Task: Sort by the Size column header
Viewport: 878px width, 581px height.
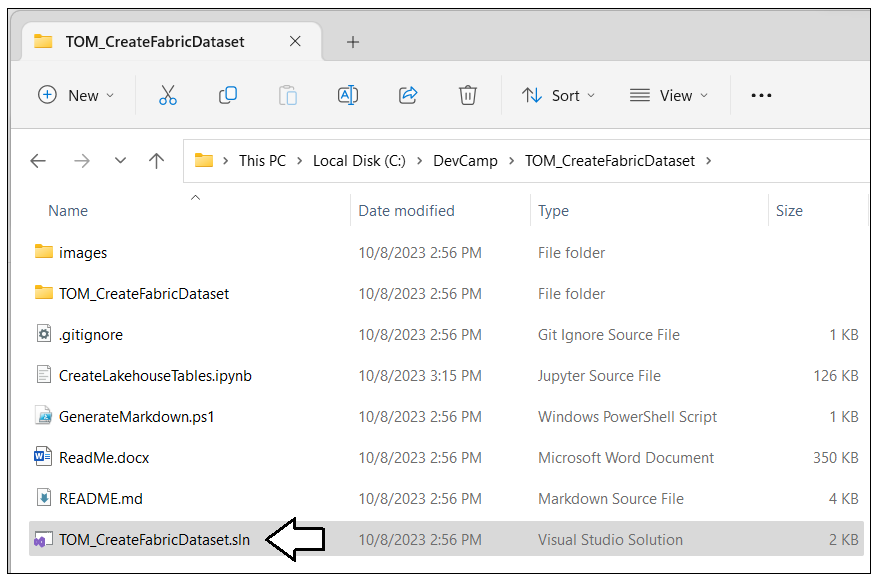Action: click(x=789, y=211)
